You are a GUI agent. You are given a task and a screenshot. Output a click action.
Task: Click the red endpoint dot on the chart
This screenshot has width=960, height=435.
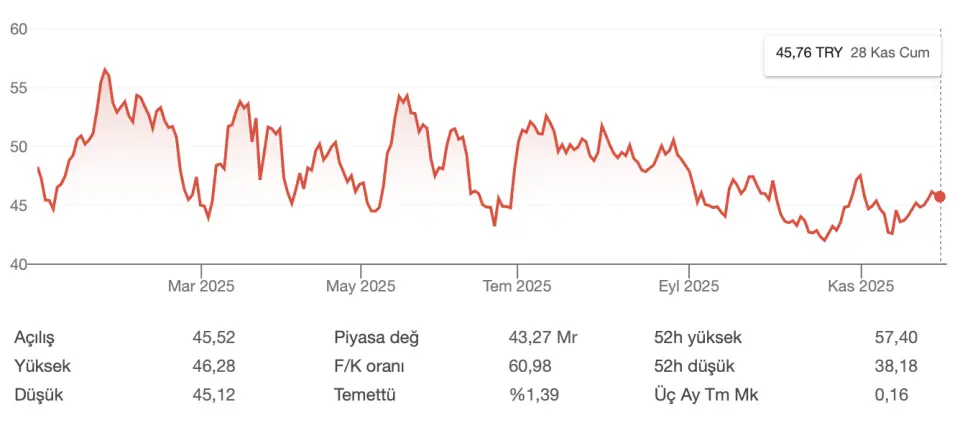point(940,197)
